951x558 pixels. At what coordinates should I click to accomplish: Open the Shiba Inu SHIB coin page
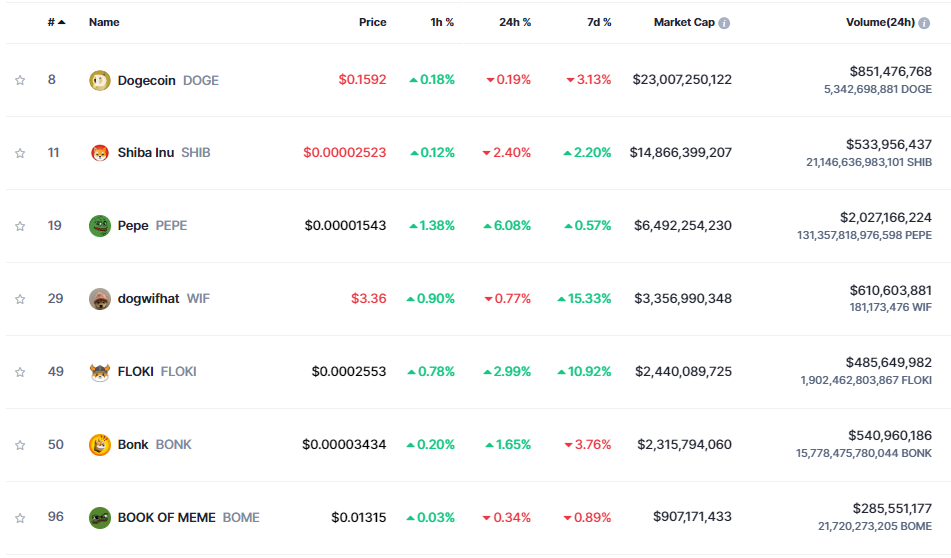146,153
